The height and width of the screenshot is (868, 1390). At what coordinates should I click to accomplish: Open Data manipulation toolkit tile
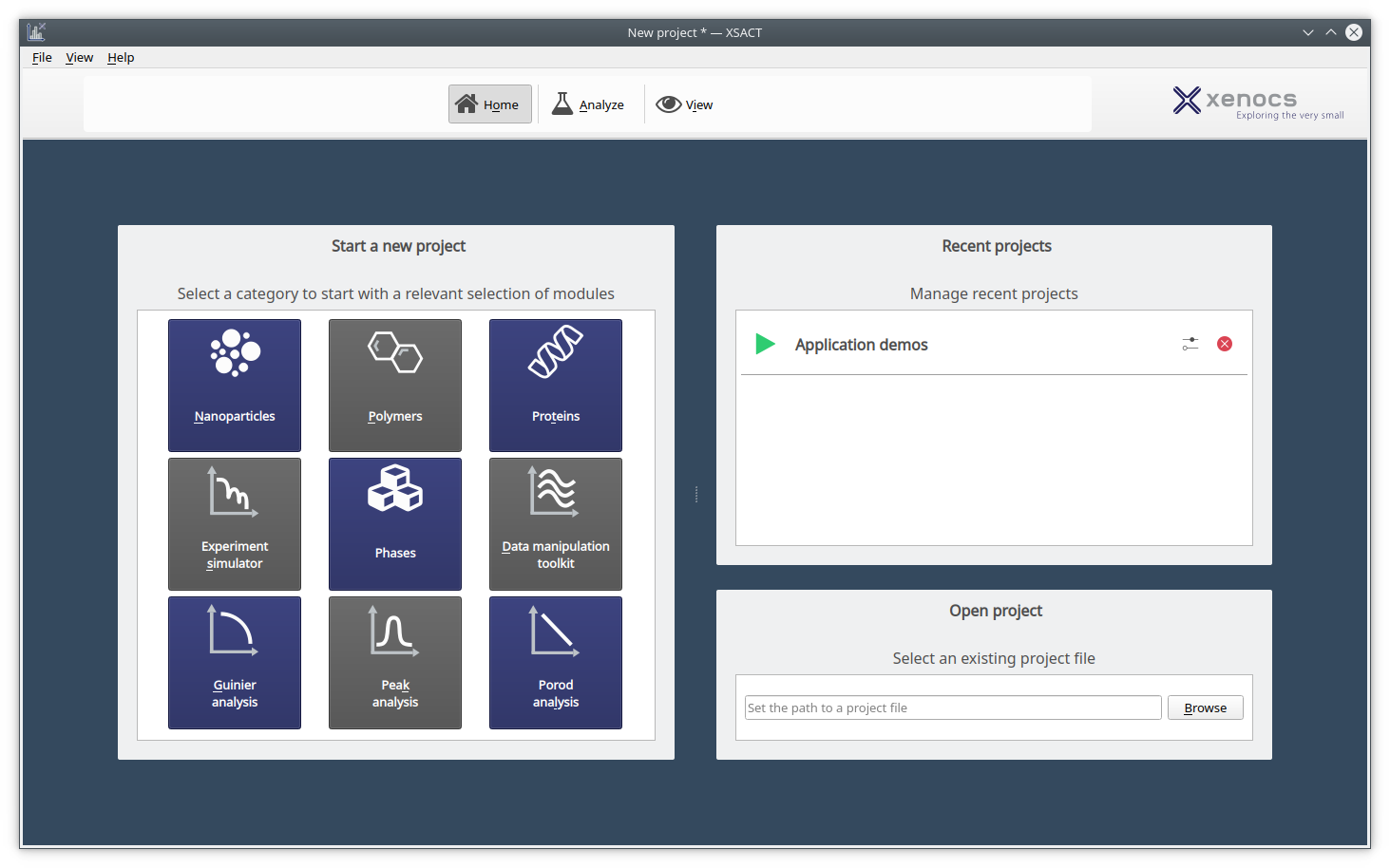tap(556, 524)
